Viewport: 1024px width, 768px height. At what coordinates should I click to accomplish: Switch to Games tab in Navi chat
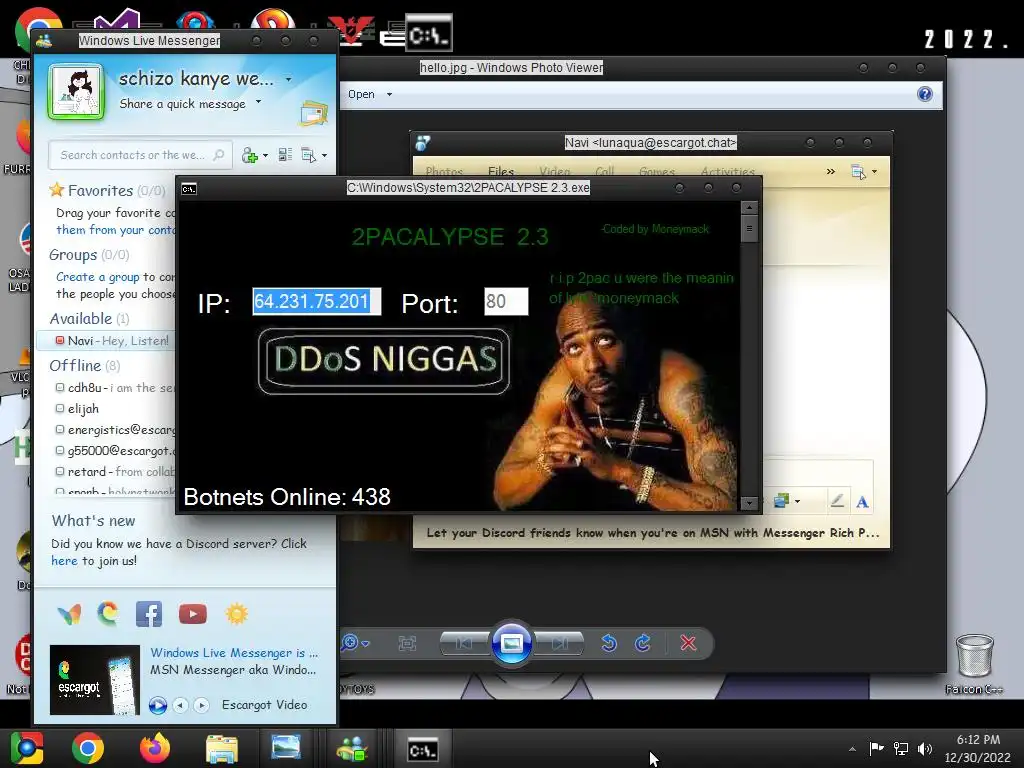[x=657, y=171]
